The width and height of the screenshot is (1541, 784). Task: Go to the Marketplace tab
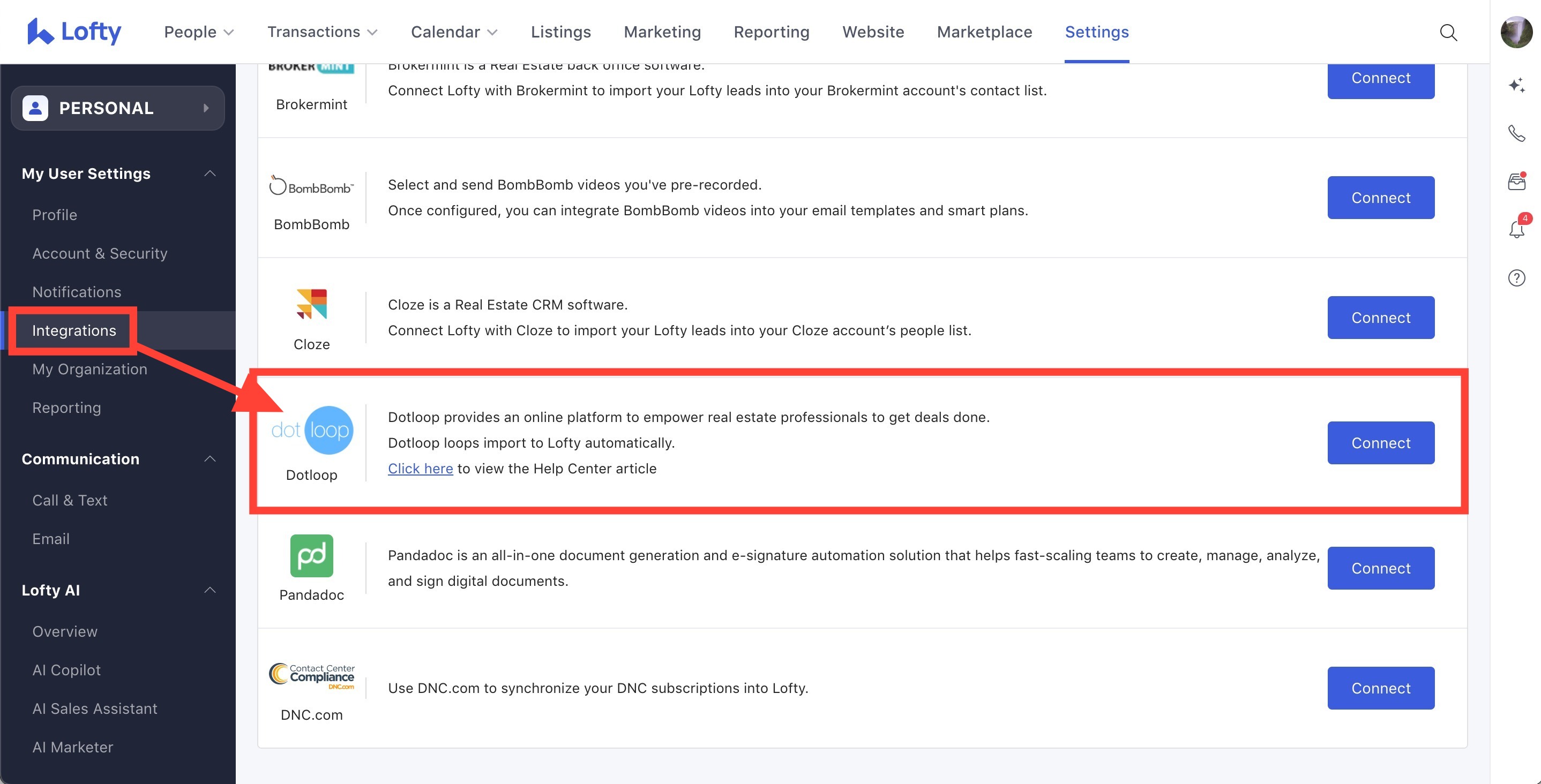pos(984,32)
